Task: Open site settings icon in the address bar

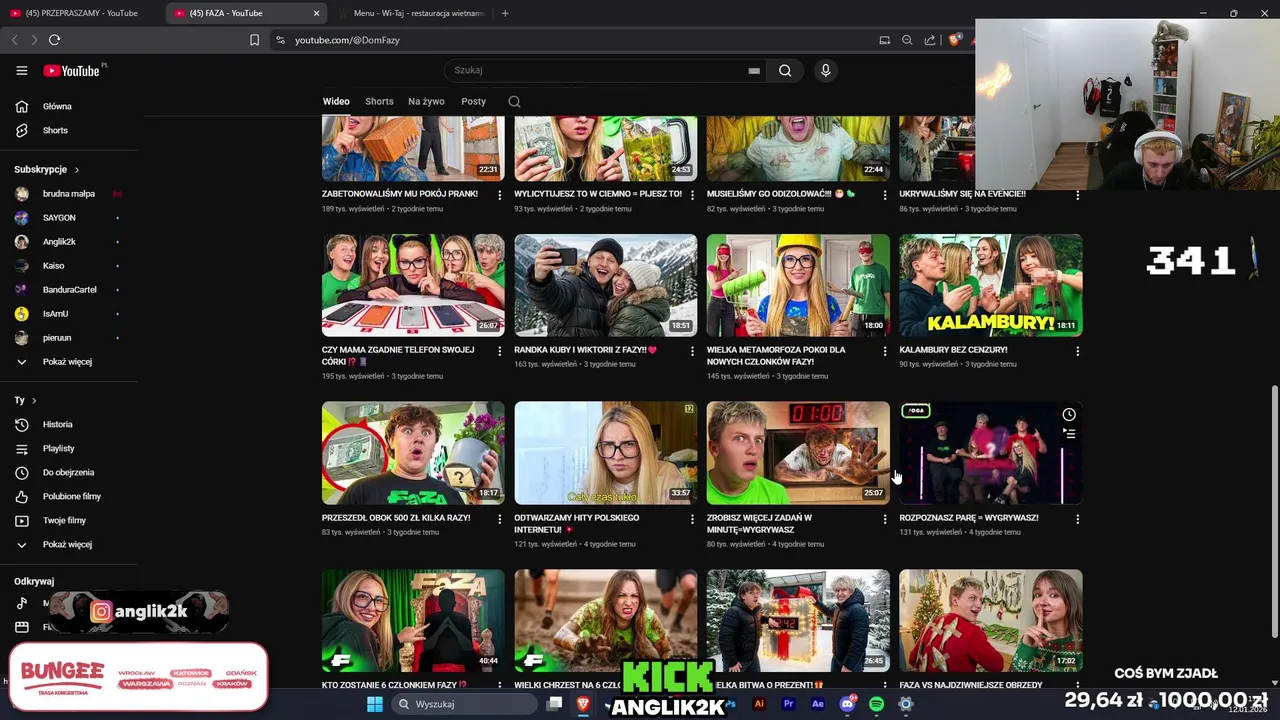Action: (280, 40)
